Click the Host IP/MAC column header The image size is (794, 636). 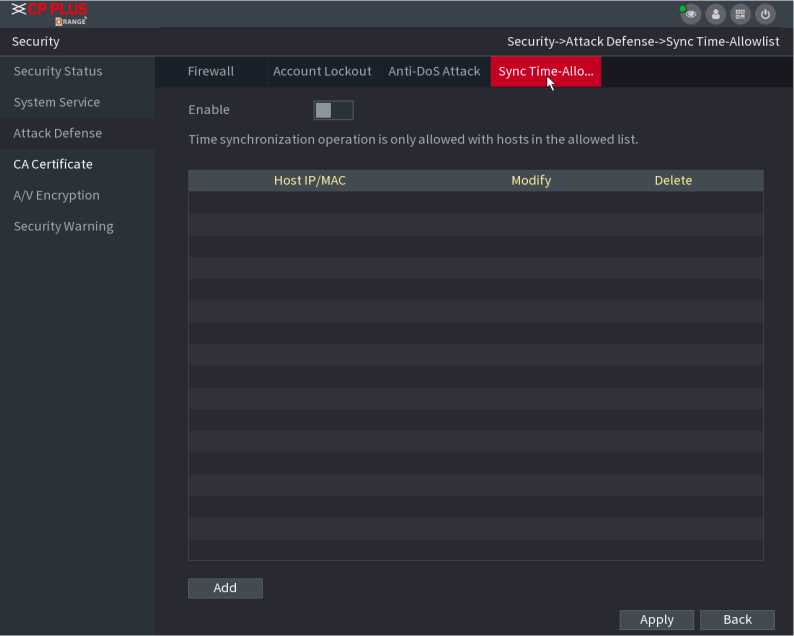coord(310,181)
